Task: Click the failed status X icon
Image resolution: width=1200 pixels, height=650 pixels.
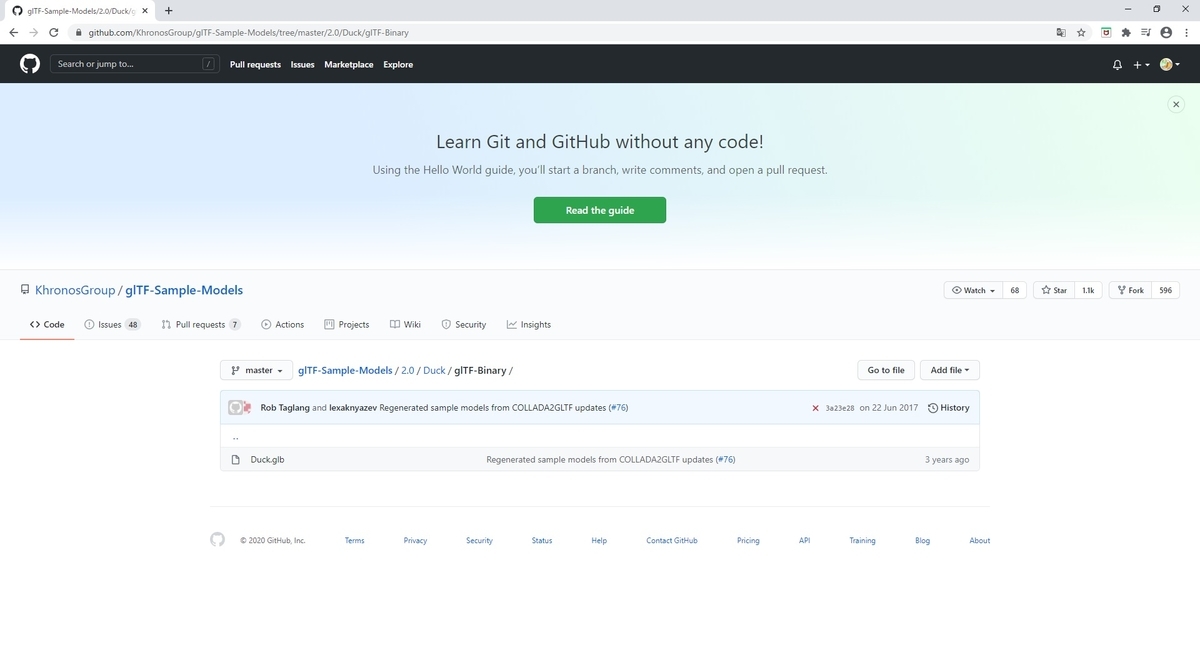Action: coord(816,408)
